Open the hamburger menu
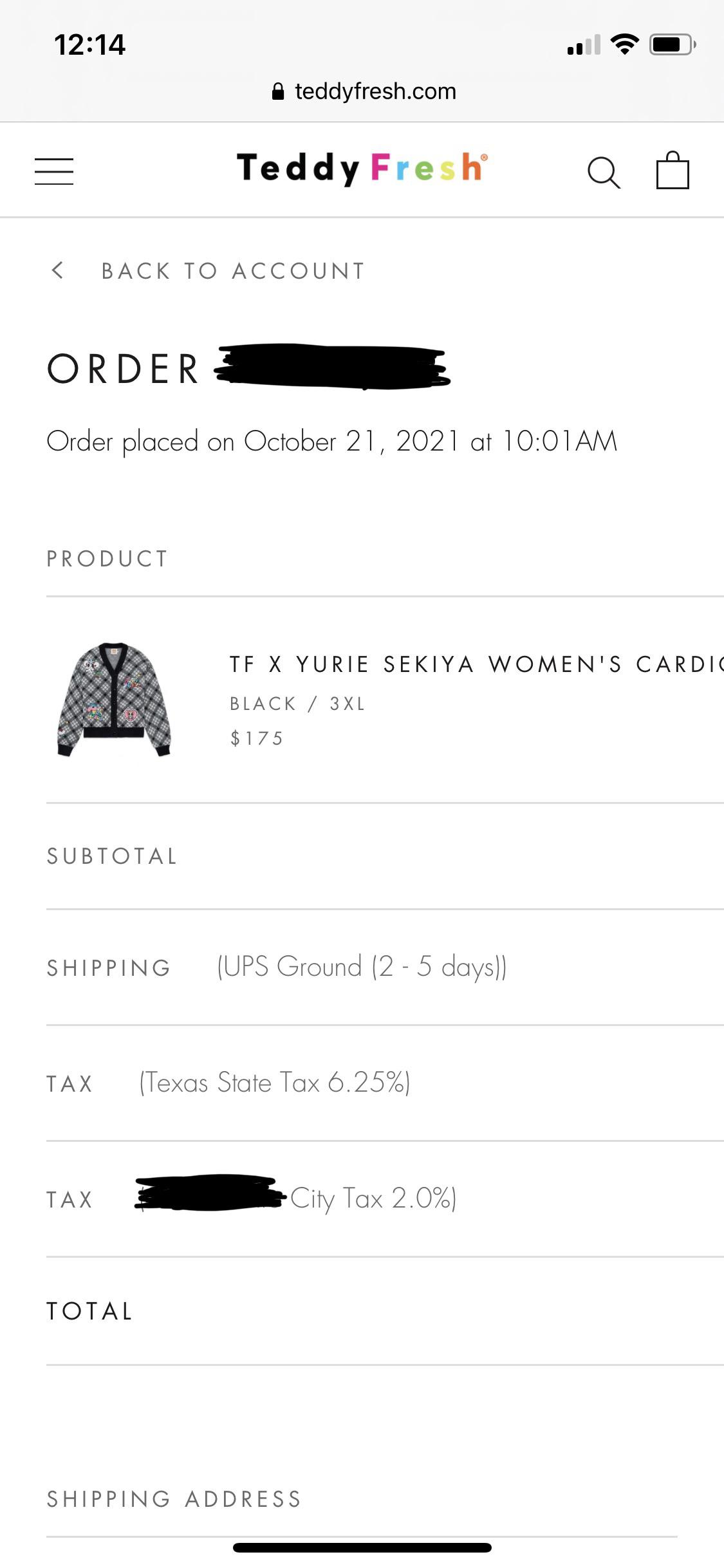 (x=54, y=171)
